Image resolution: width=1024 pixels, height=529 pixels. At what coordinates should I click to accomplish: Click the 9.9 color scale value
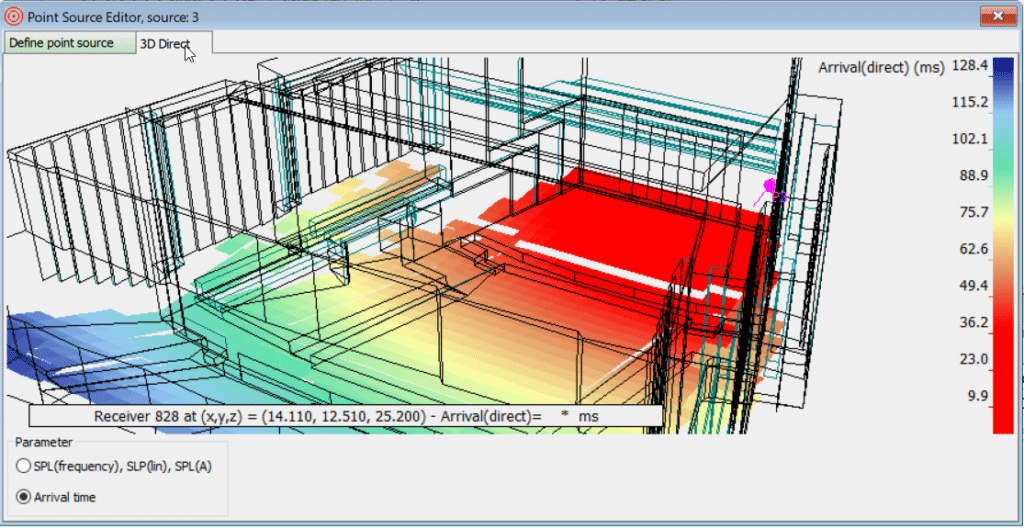[x=976, y=396]
